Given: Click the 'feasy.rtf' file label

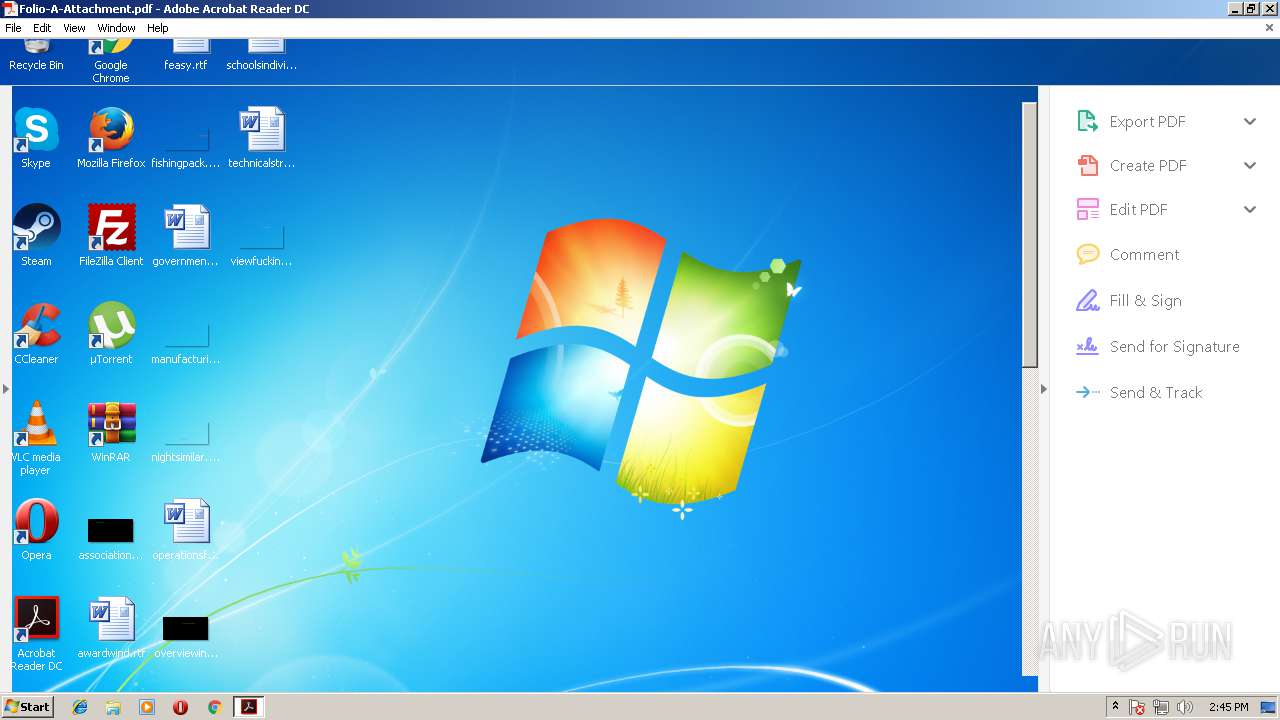Looking at the screenshot, I should [186, 65].
